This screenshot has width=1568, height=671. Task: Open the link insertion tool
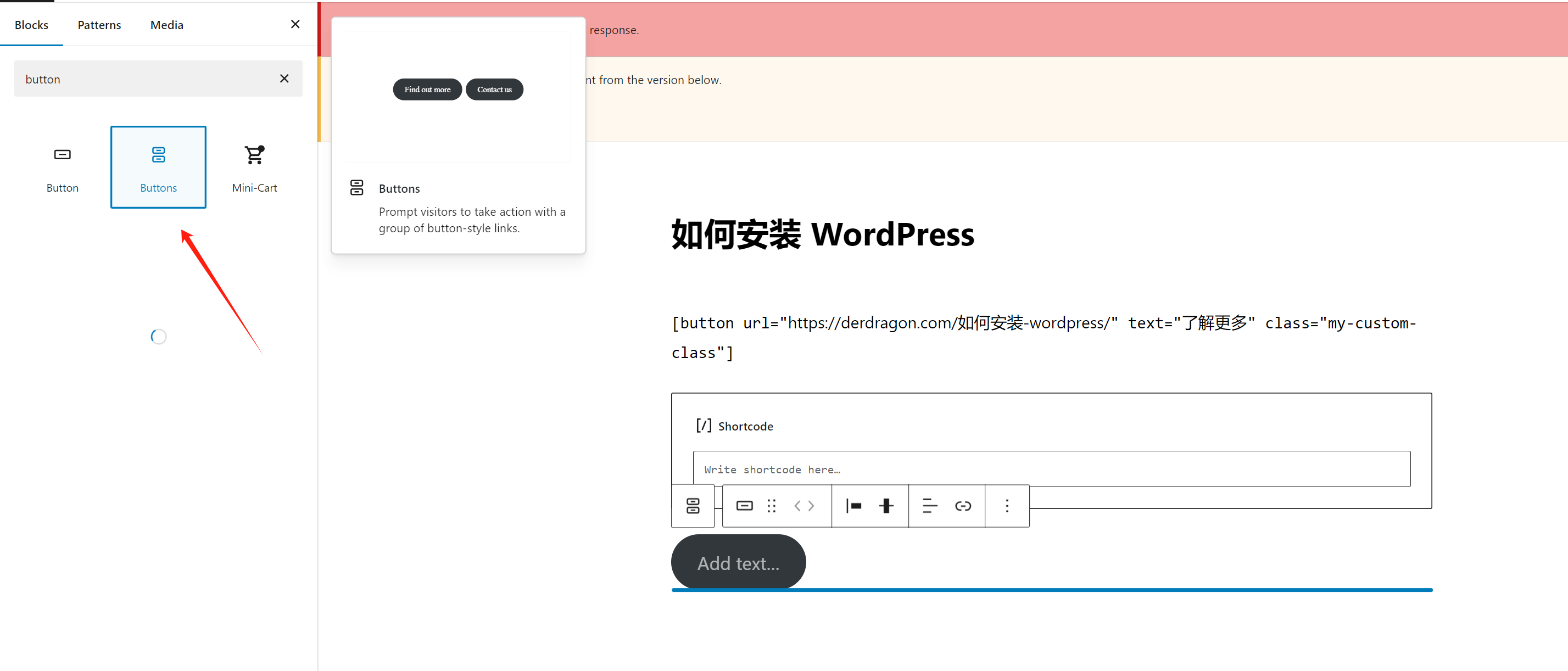tap(963, 506)
